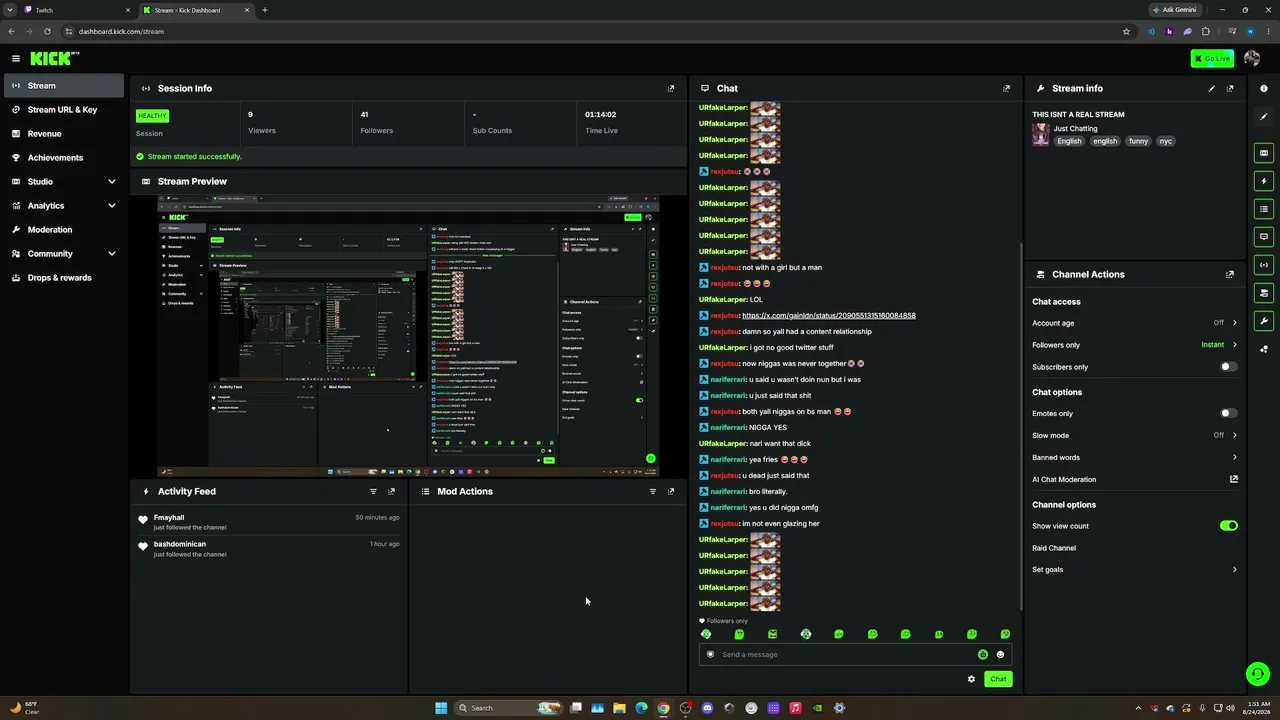Screen dimensions: 1280x720
Task: Open Drops & rewards in the sidebar
Action: pos(64,278)
